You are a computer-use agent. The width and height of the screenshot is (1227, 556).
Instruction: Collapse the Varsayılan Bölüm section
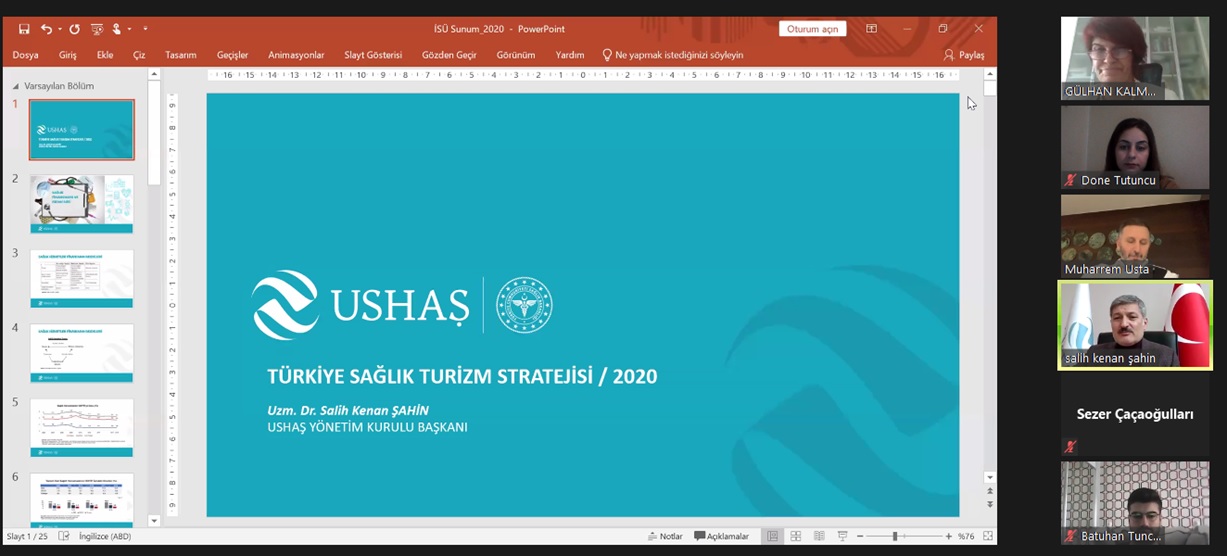(16, 86)
